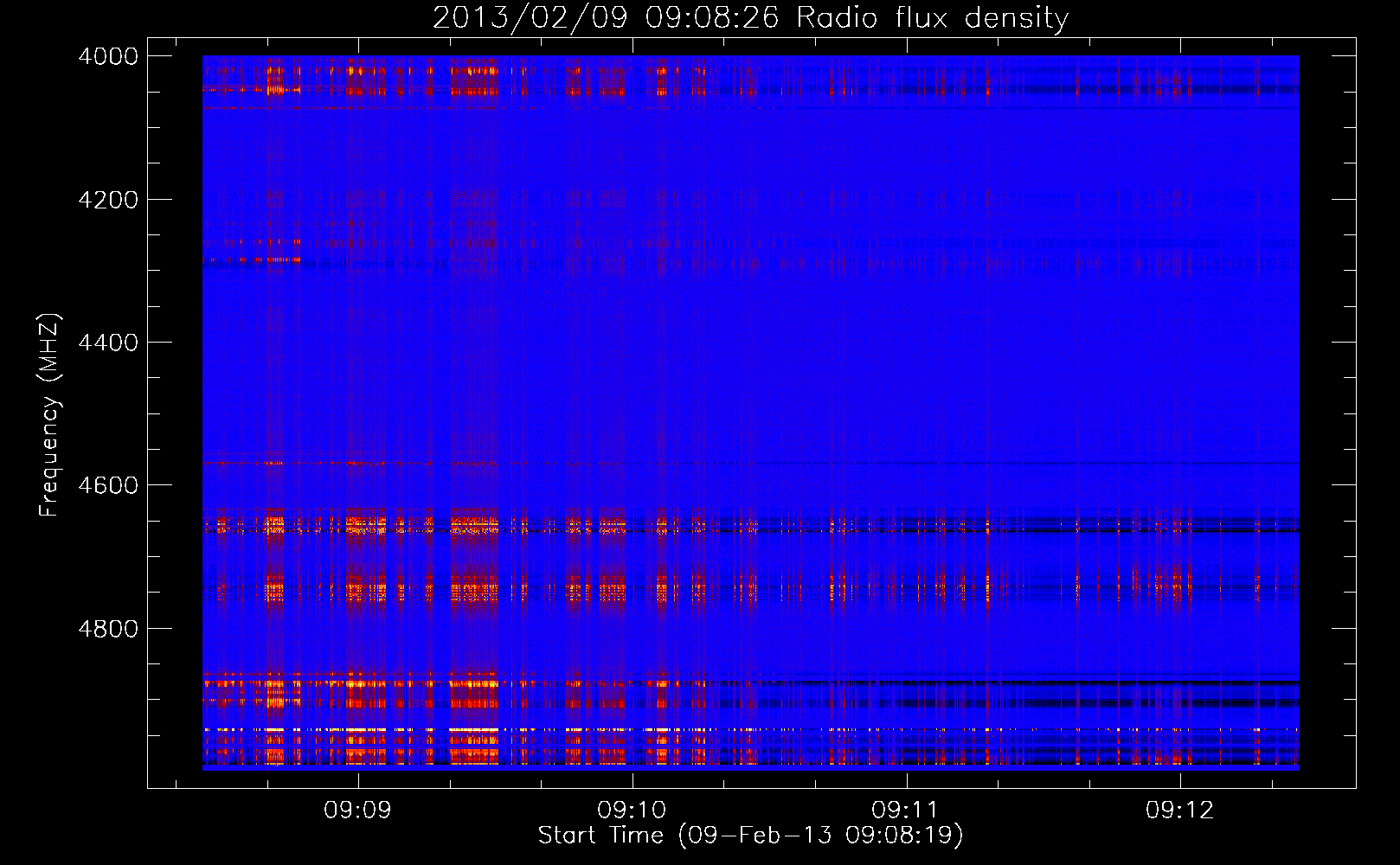Image resolution: width=1400 pixels, height=865 pixels.
Task: Click the 'Frequency (MHZ)' axis title
Action: point(50,415)
